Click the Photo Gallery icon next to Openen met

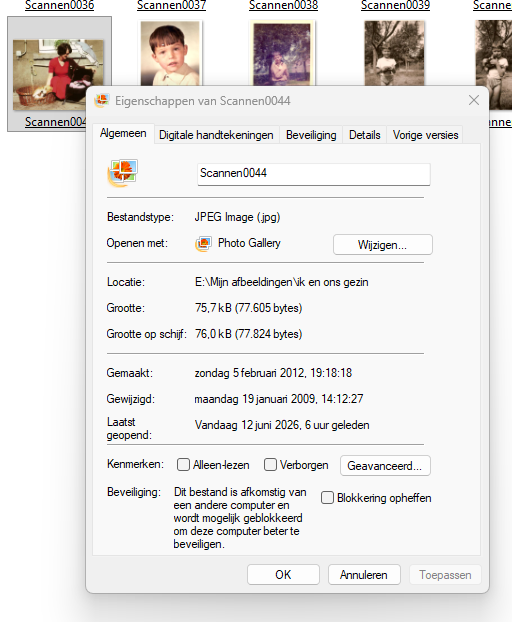click(x=203, y=244)
